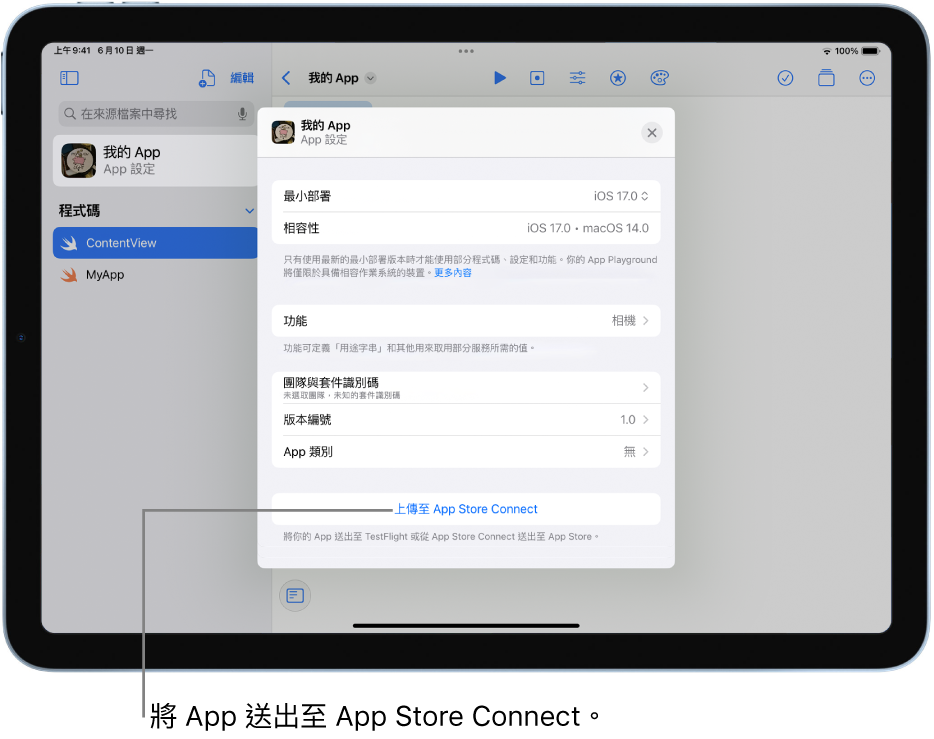Tap the 編輯 edit button in sidebar
Viewport: 934px width, 739px height.
tap(242, 78)
